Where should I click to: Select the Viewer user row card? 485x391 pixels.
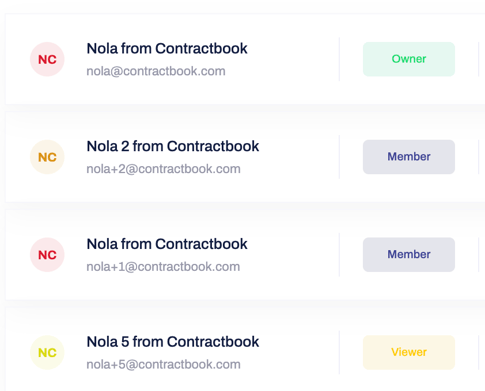[x=245, y=349]
